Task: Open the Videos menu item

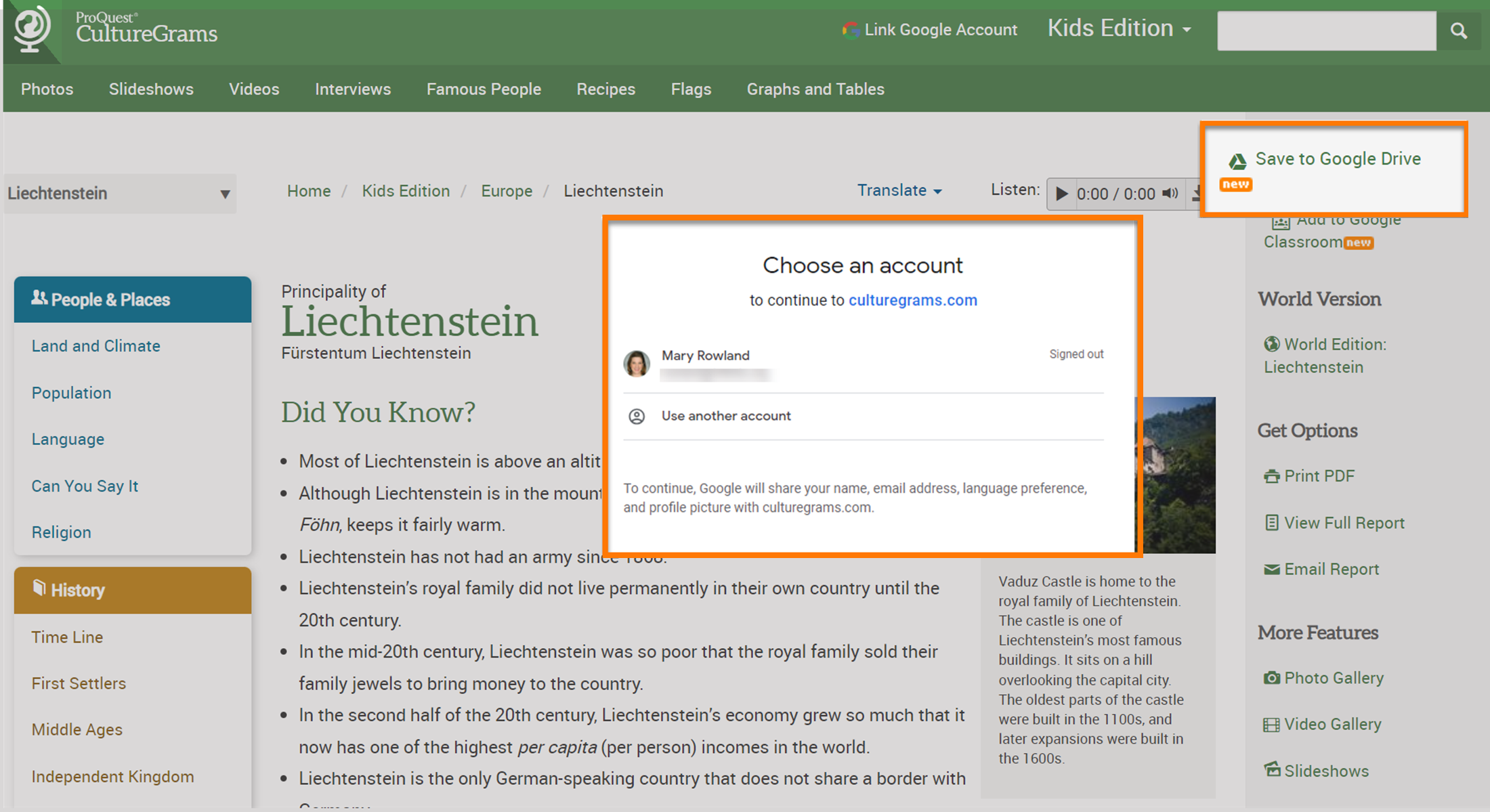Action: click(x=254, y=89)
